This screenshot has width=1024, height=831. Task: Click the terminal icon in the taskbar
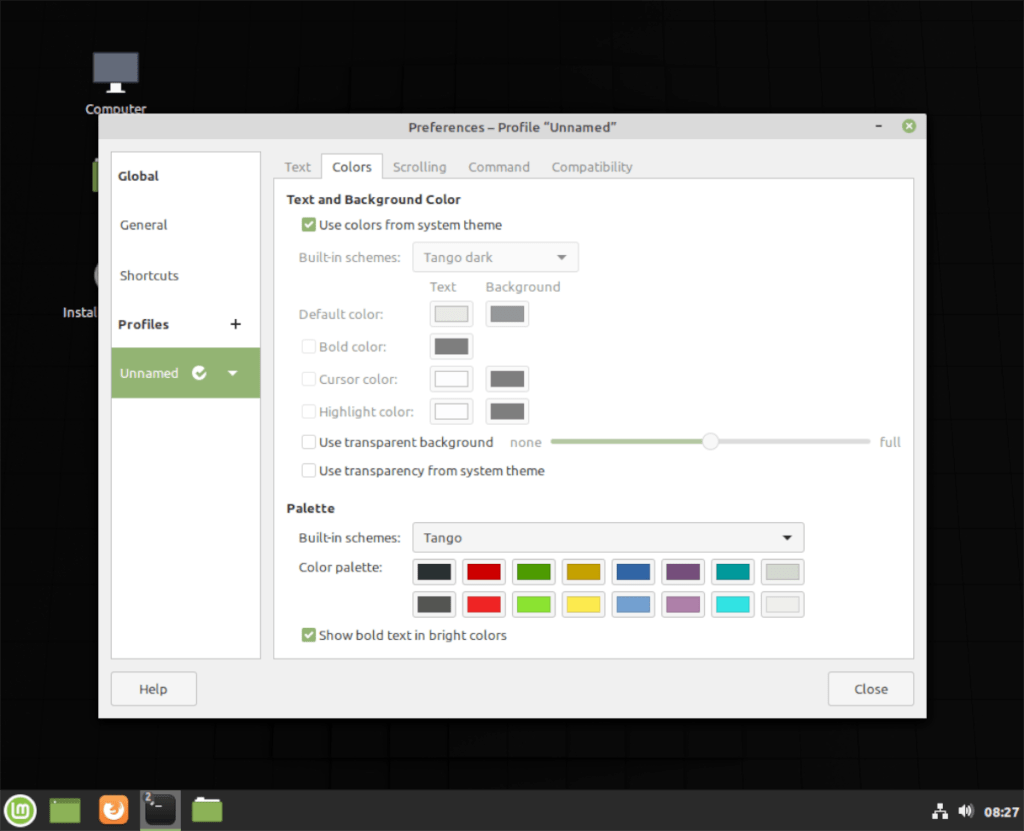pyautogui.click(x=159, y=810)
